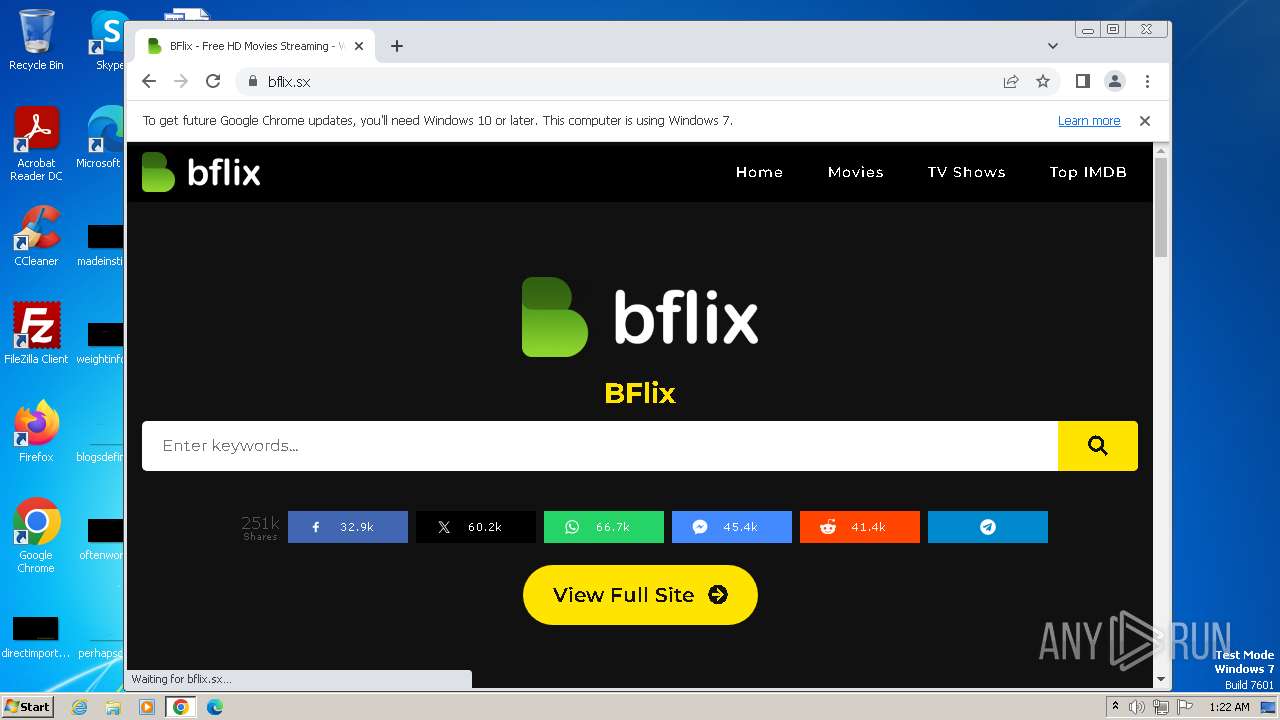The image size is (1280, 720).
Task: Open File Explorer from taskbar
Action: click(x=113, y=707)
